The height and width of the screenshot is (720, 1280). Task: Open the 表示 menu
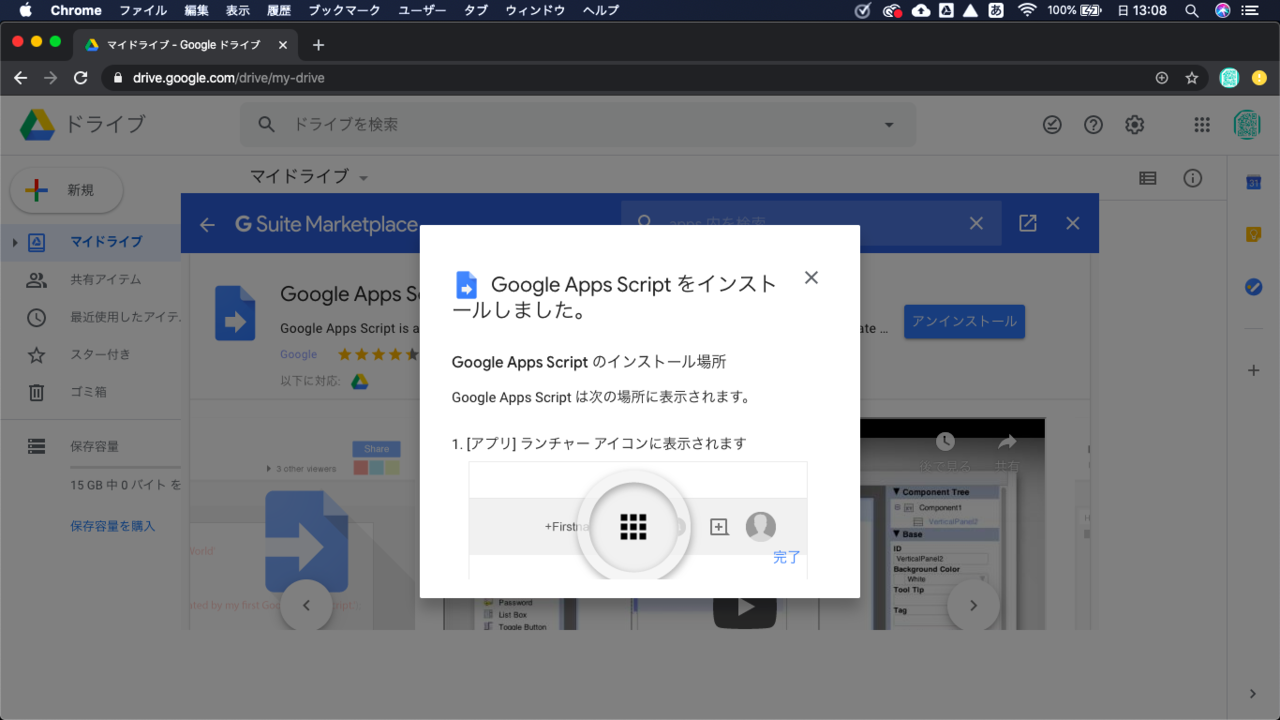(x=238, y=10)
